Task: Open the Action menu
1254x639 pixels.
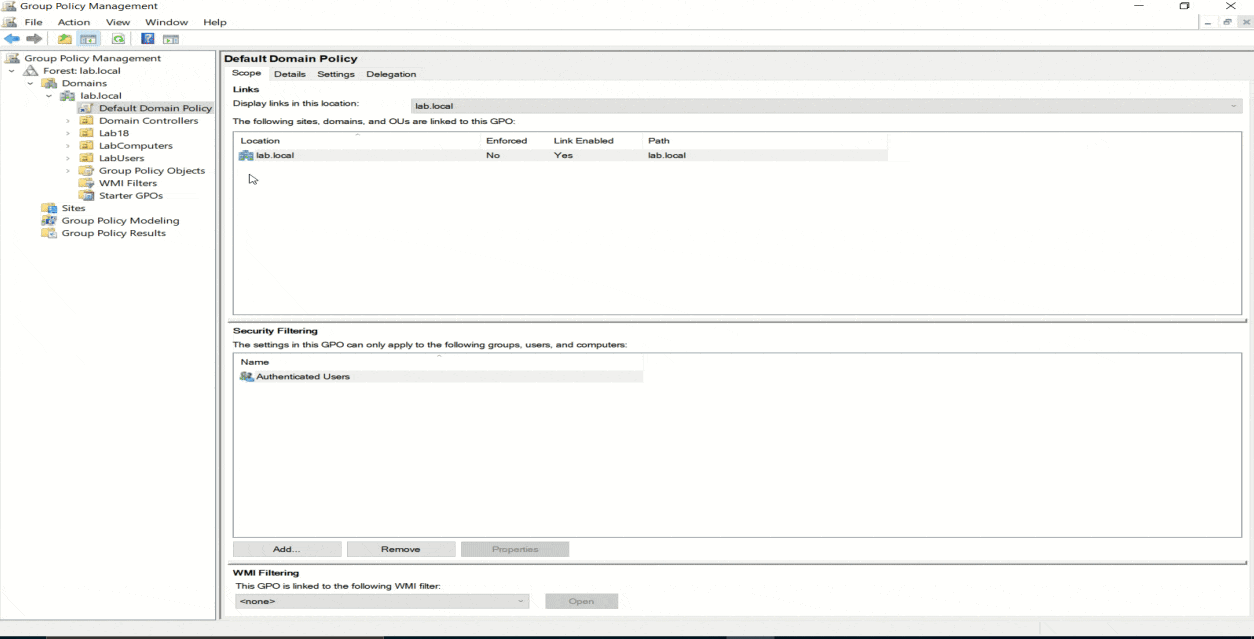Action: point(73,22)
